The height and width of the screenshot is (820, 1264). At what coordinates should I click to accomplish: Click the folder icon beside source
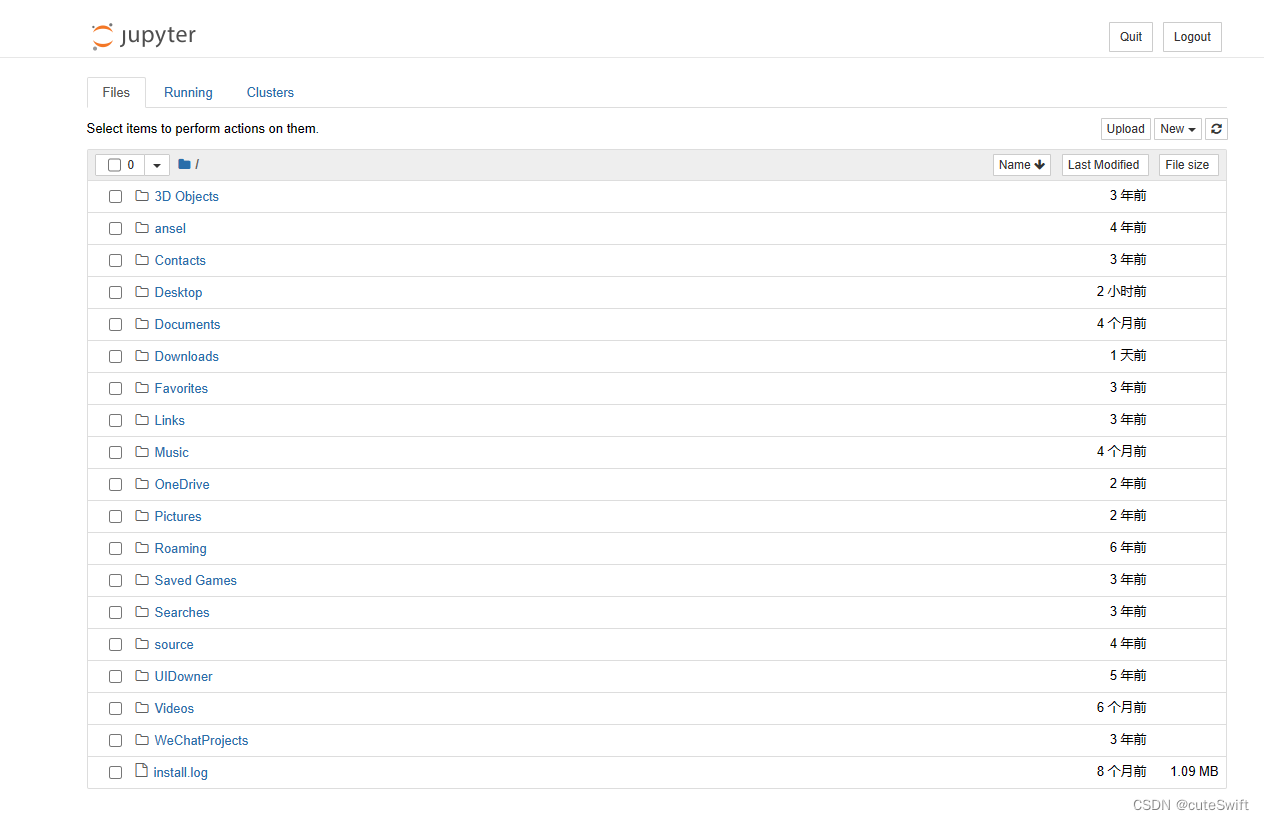(142, 644)
